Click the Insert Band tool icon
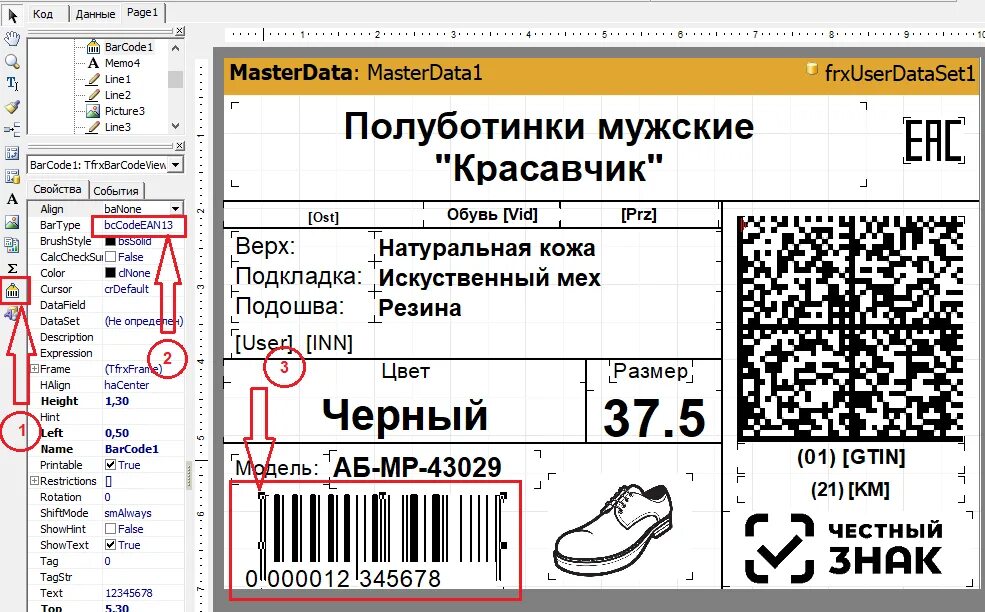The image size is (985, 612). [13, 129]
